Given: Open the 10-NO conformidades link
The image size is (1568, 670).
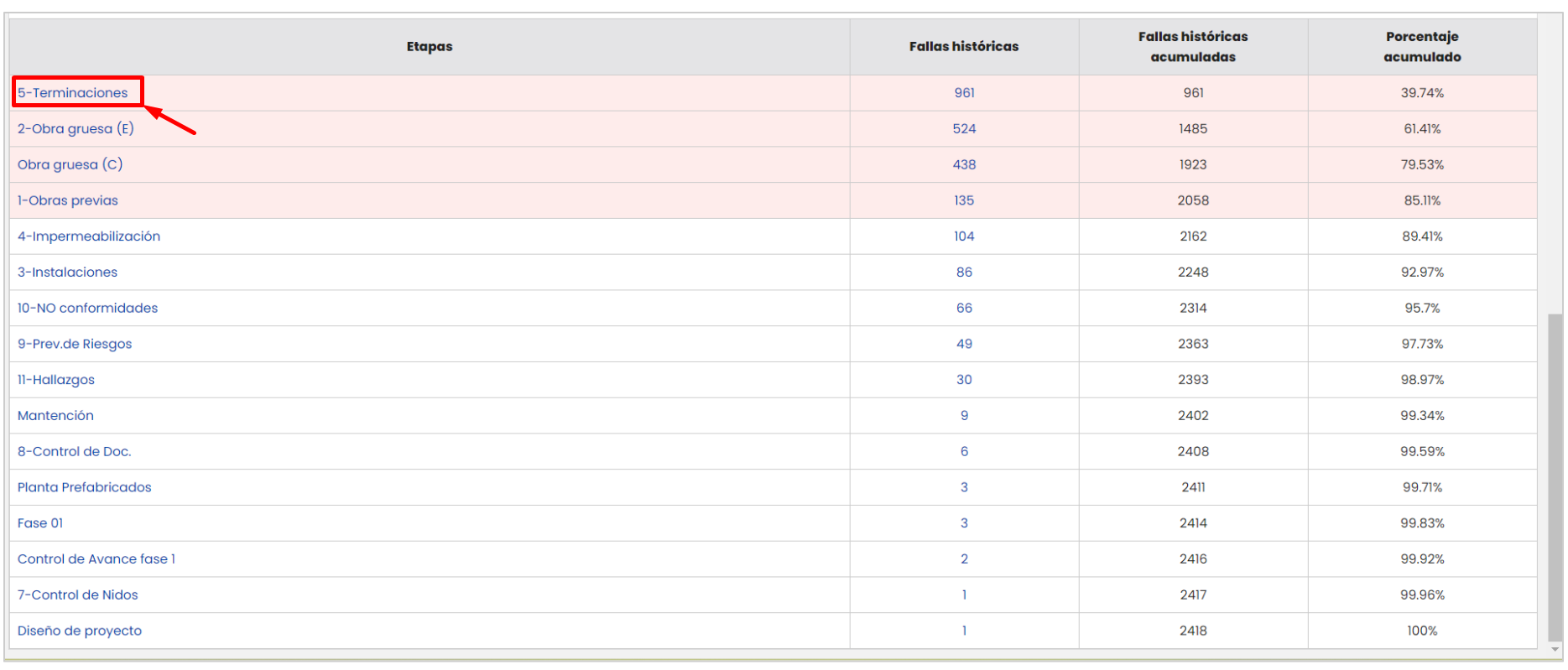Looking at the screenshot, I should [87, 309].
